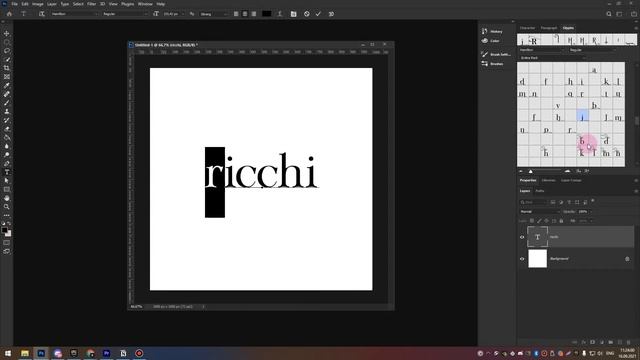This screenshot has height=360, width=640.
Task: Click the text layer thumbnail
Action: (537, 237)
